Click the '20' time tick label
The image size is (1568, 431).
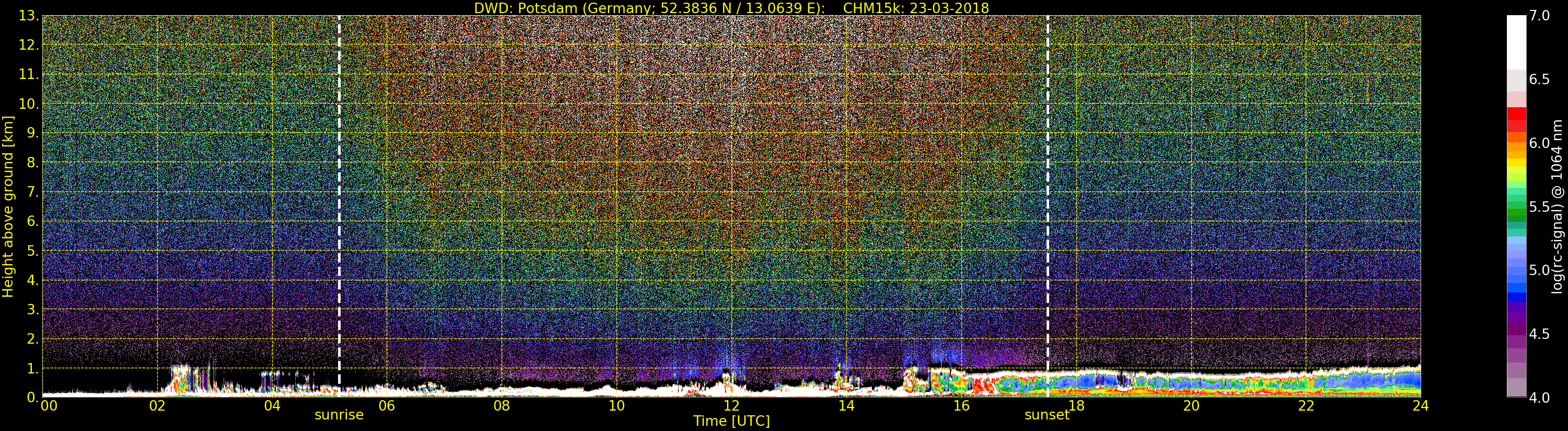[x=1191, y=405]
